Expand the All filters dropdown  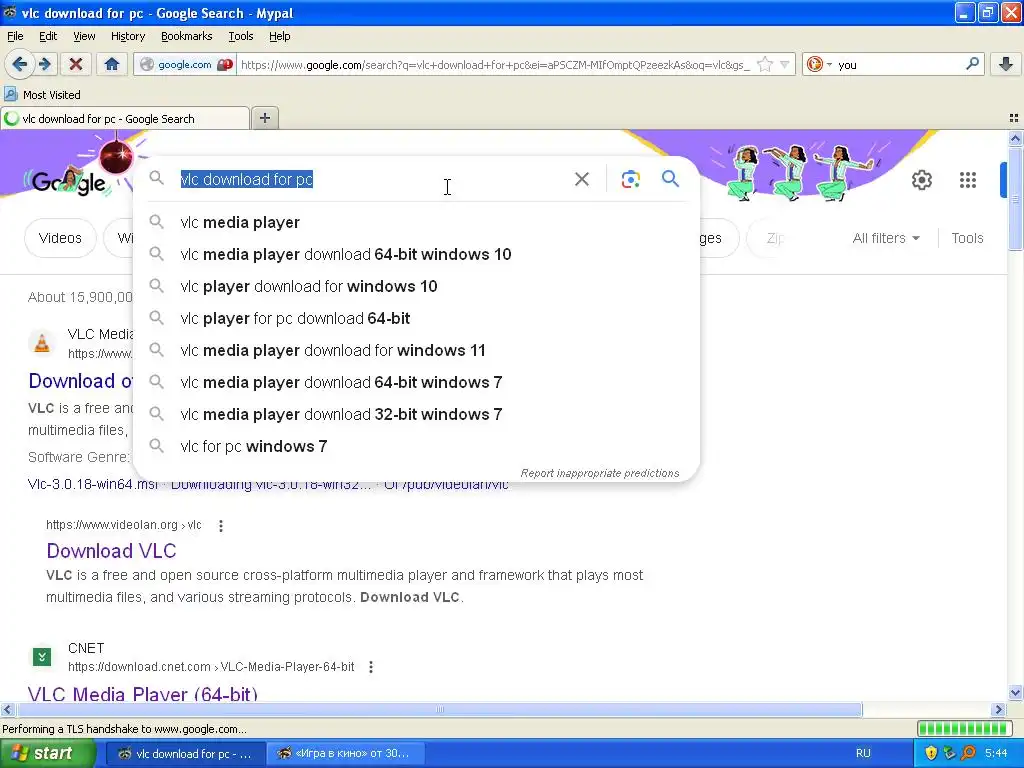(x=886, y=238)
